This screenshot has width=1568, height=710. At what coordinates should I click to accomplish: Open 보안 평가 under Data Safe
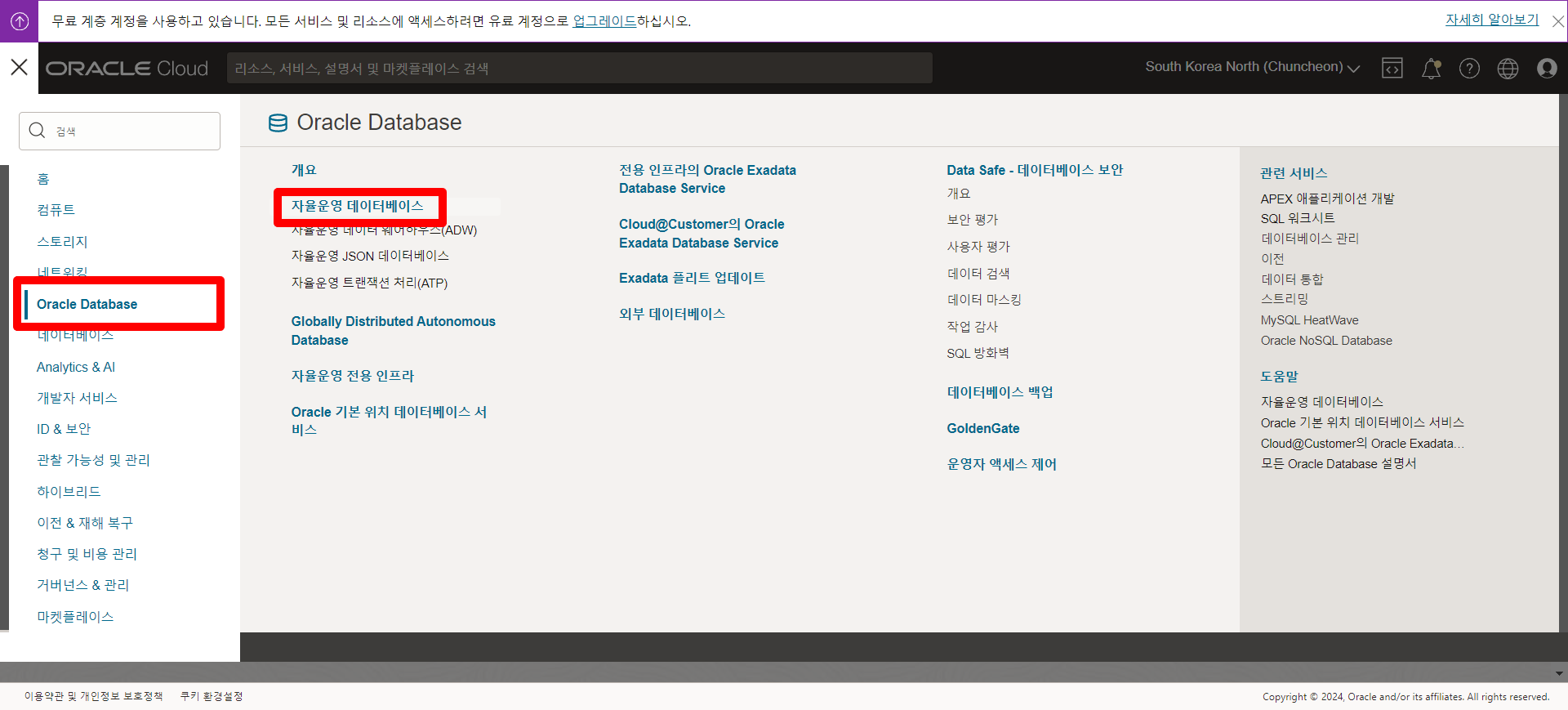972,220
